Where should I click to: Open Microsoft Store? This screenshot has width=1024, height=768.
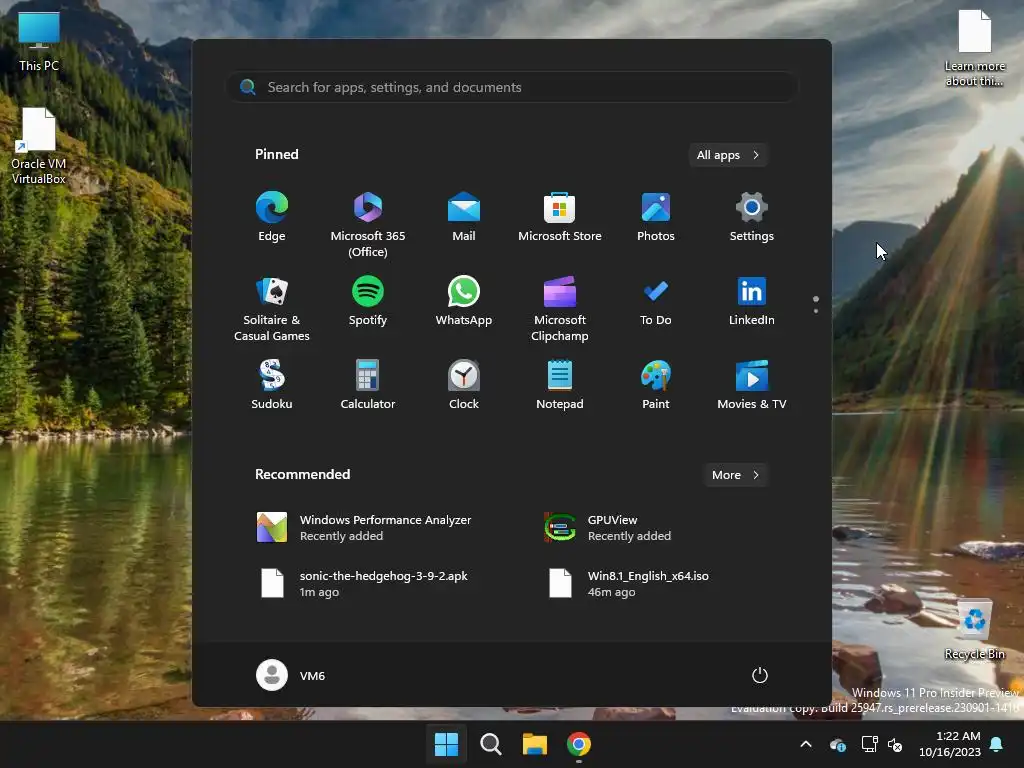tap(560, 217)
